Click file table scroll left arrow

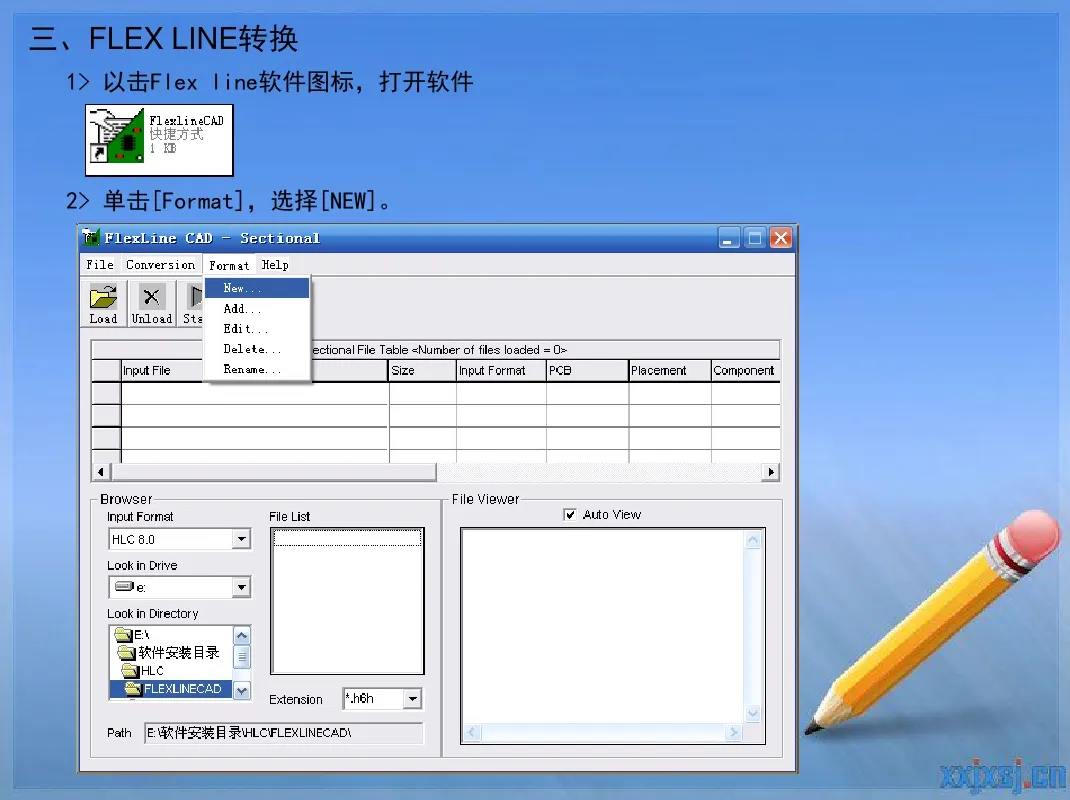pyautogui.click(x=101, y=472)
